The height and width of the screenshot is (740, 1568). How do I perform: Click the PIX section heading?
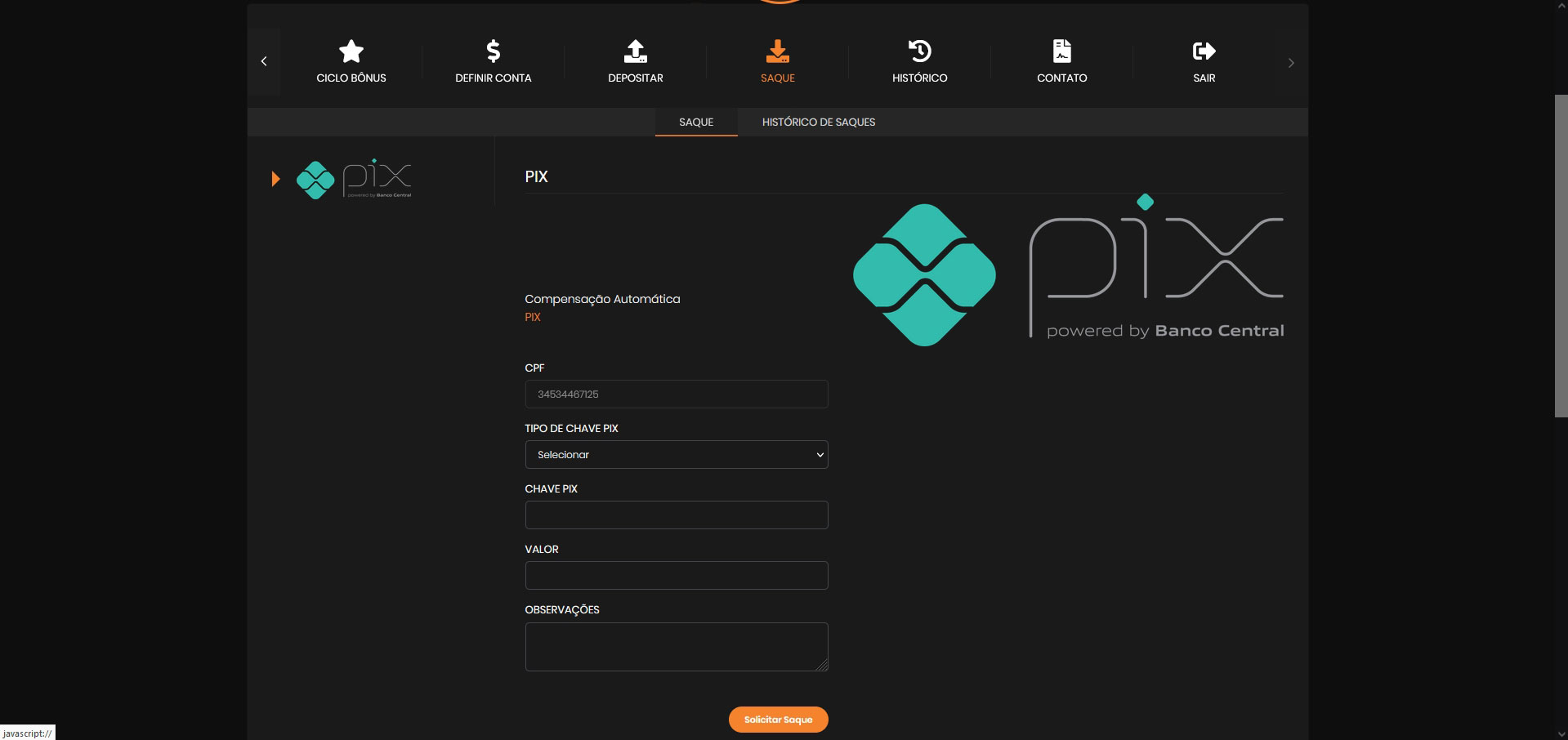click(536, 176)
